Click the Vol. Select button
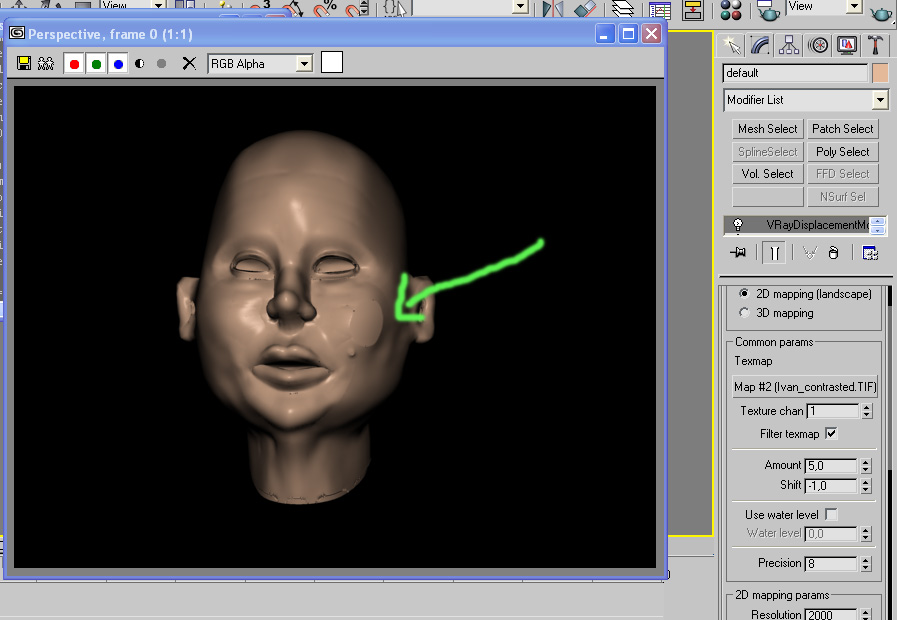 coord(768,174)
